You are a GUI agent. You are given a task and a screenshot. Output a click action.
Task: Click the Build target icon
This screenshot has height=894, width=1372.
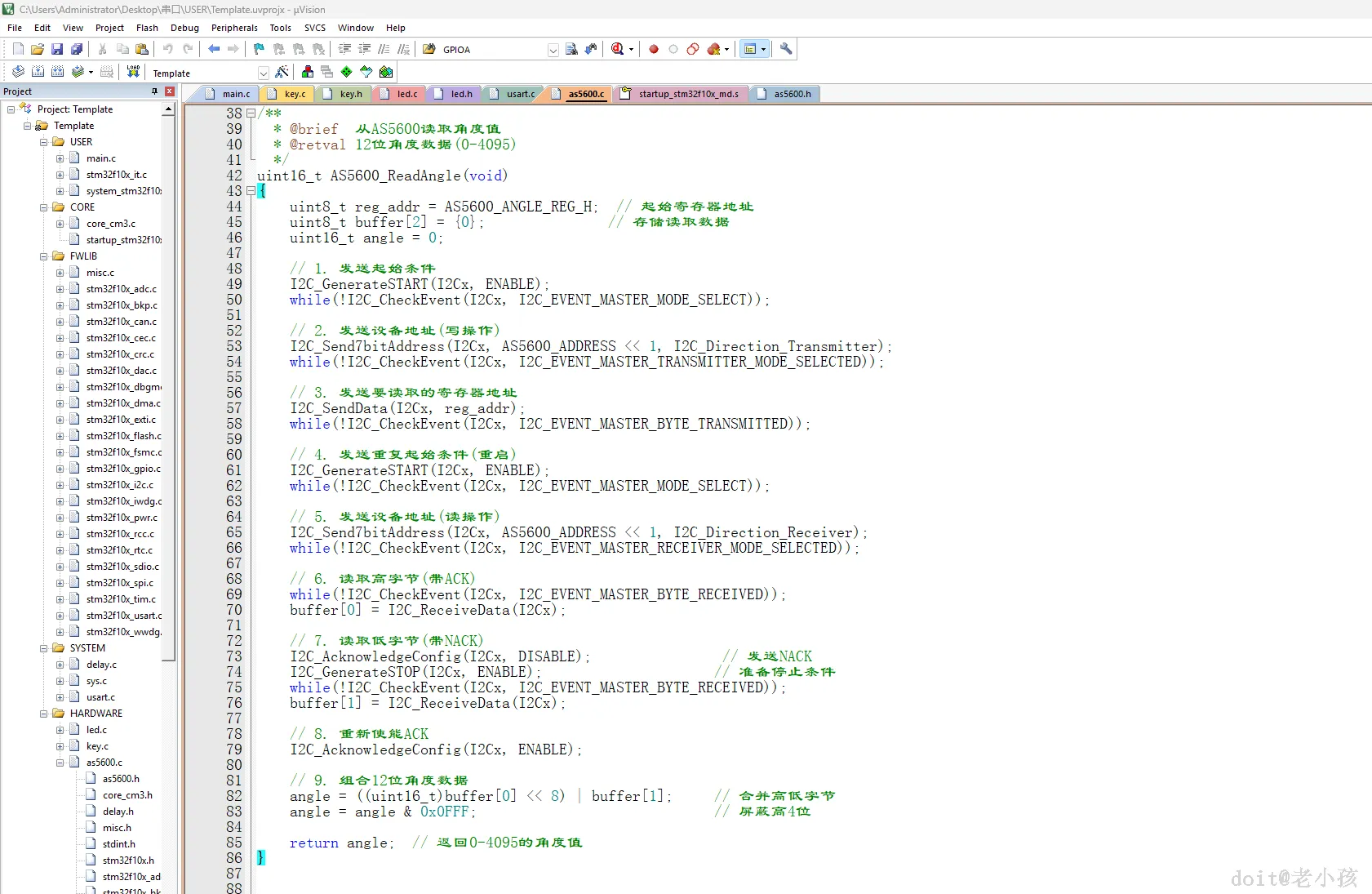tap(38, 72)
